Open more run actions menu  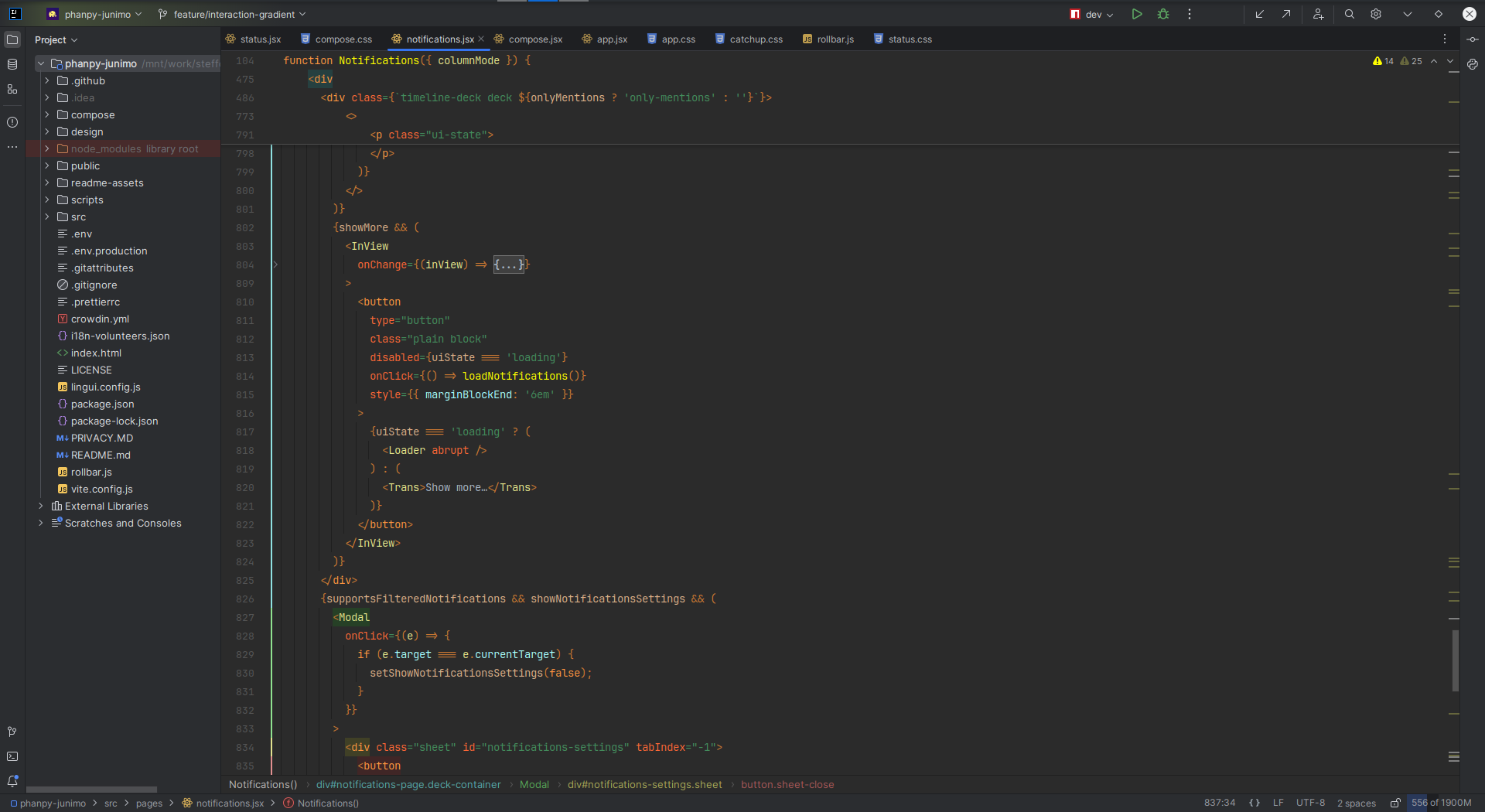click(1190, 14)
